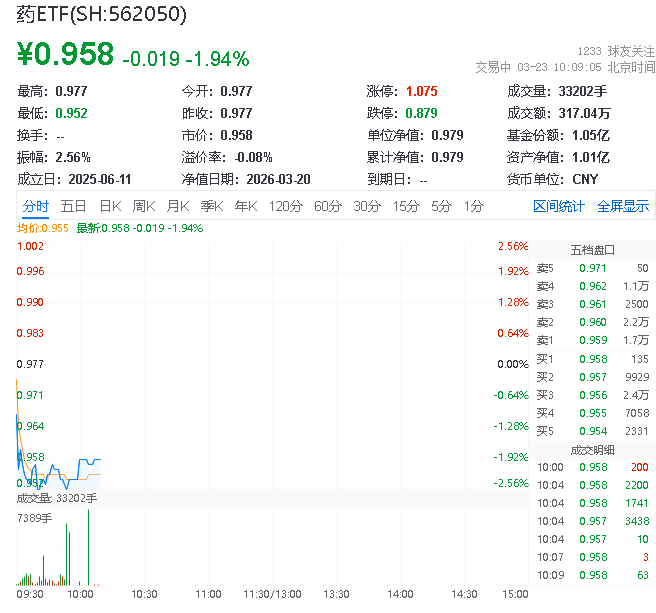
Task: Open the 五日 five-day chart tab
Action: point(73,206)
